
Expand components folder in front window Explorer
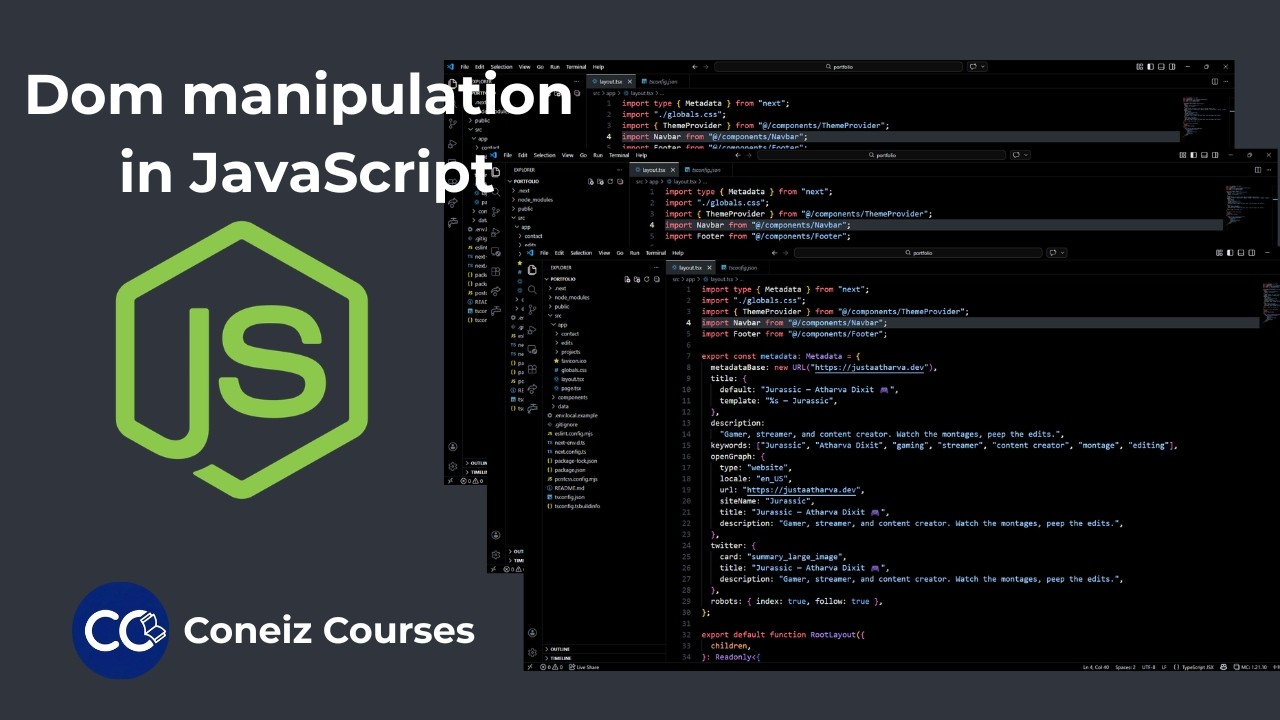tap(572, 397)
